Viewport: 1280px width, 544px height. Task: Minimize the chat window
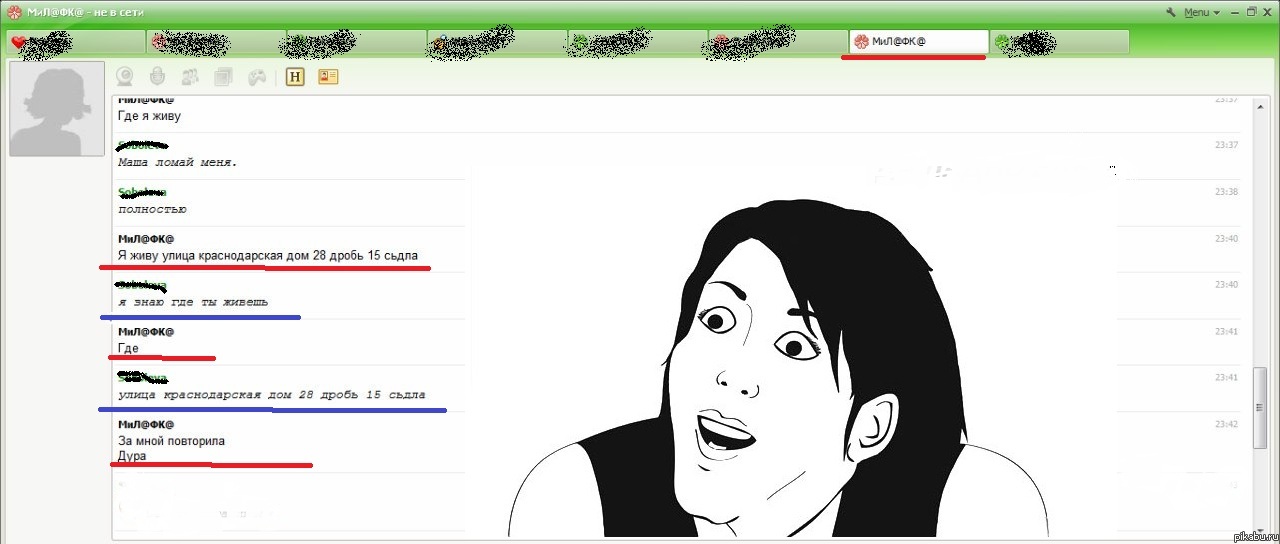[1234, 12]
